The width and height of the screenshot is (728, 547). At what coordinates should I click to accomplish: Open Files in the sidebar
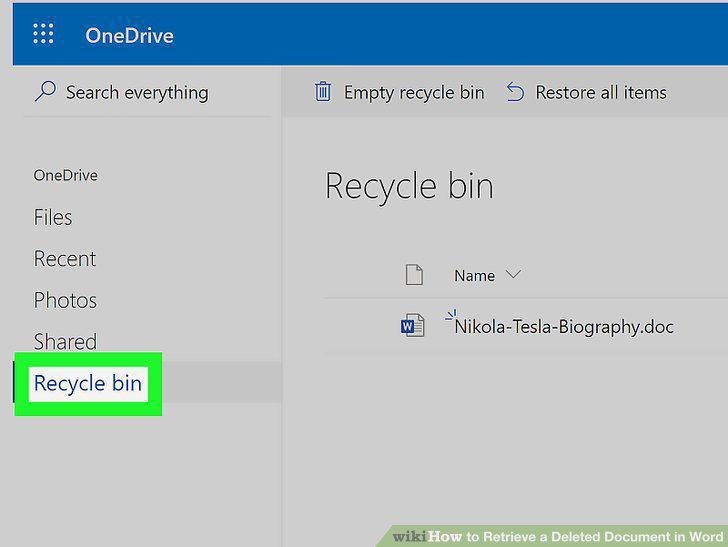pyautogui.click(x=53, y=217)
